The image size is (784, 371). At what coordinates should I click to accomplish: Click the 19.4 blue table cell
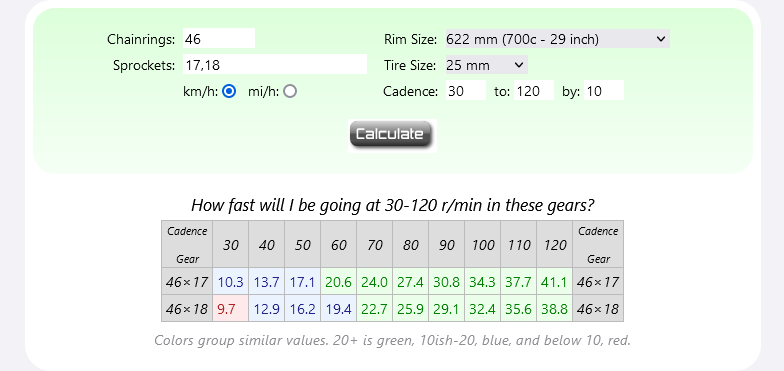pos(338,309)
